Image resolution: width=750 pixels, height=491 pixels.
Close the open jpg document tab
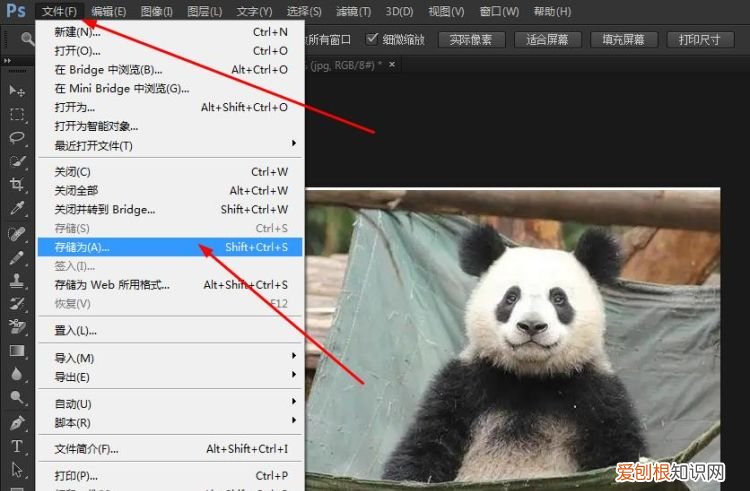coord(392,64)
